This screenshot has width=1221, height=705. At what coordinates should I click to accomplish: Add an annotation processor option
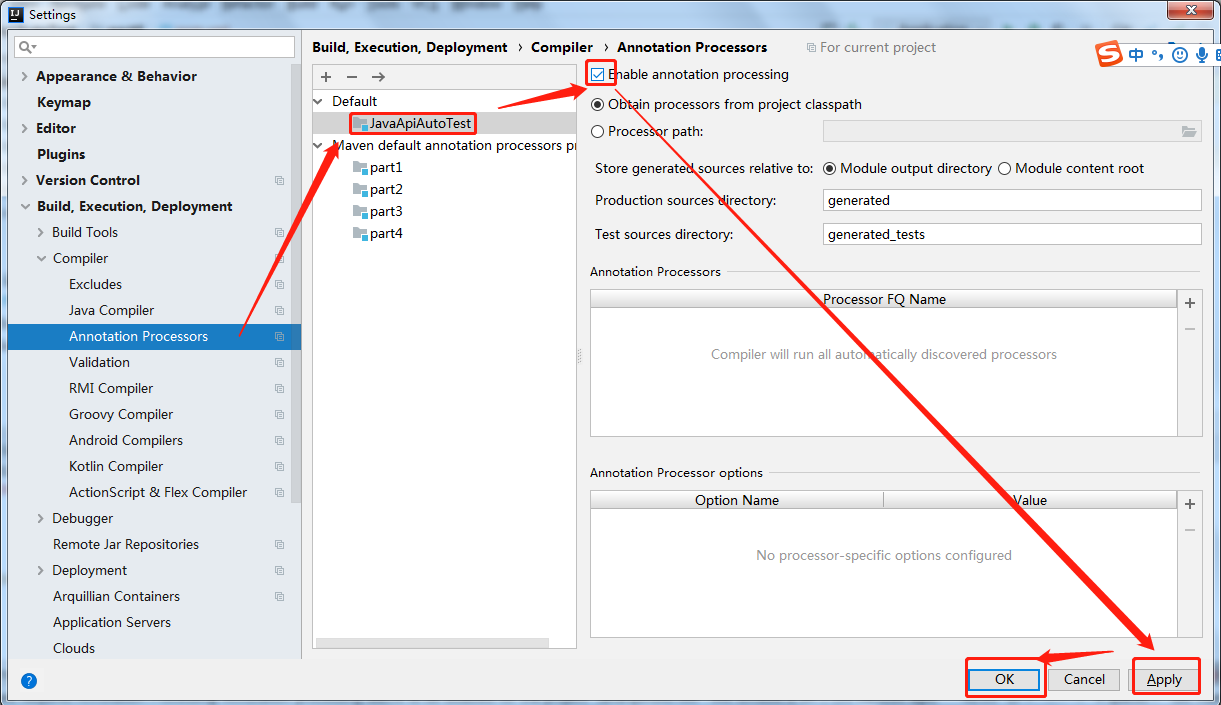[1190, 504]
